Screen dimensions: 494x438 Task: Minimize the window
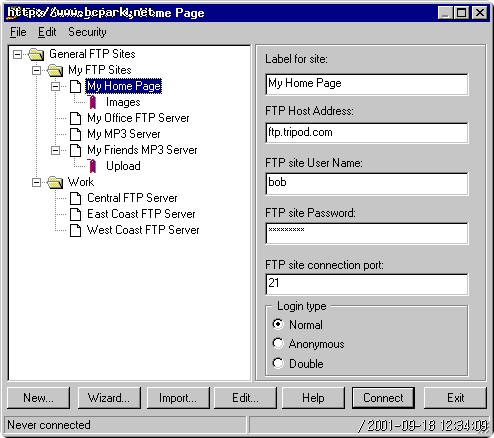446,13
